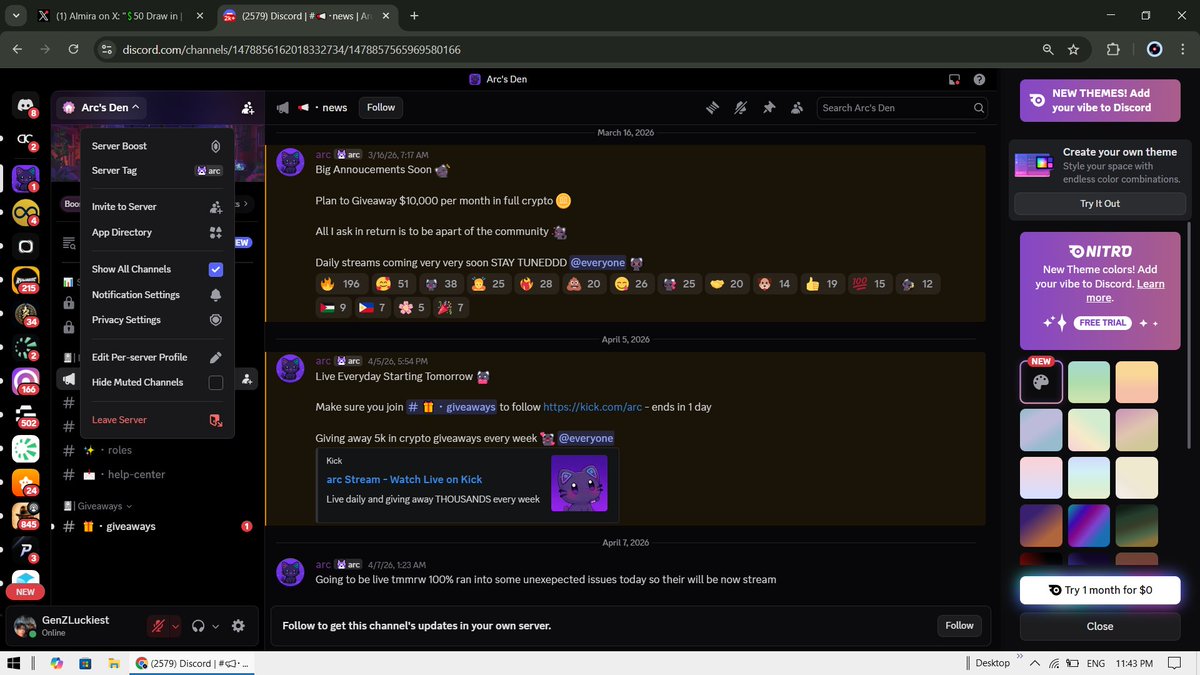Open Discord inbox icon at top bar
This screenshot has width=1200, height=675.
coord(955,80)
